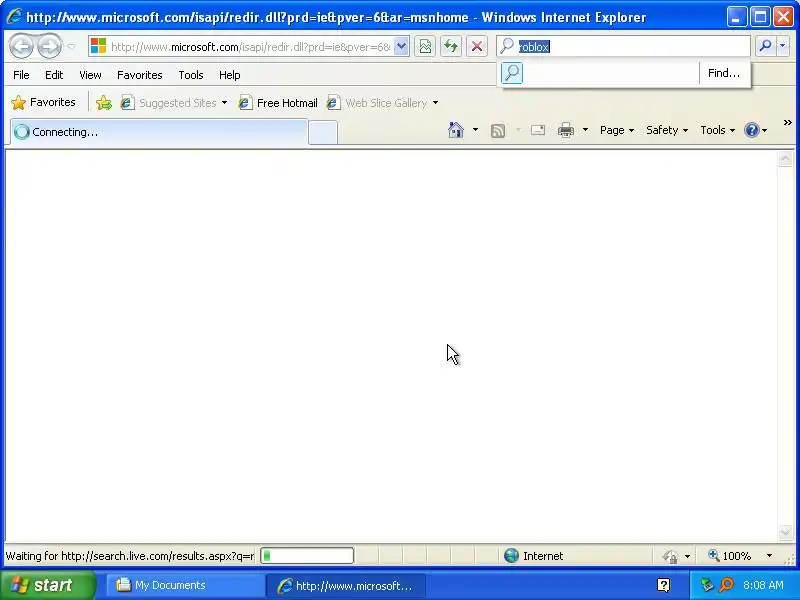Screen dimensions: 800x600
Task: Open the Page command menu
Action: click(617, 130)
